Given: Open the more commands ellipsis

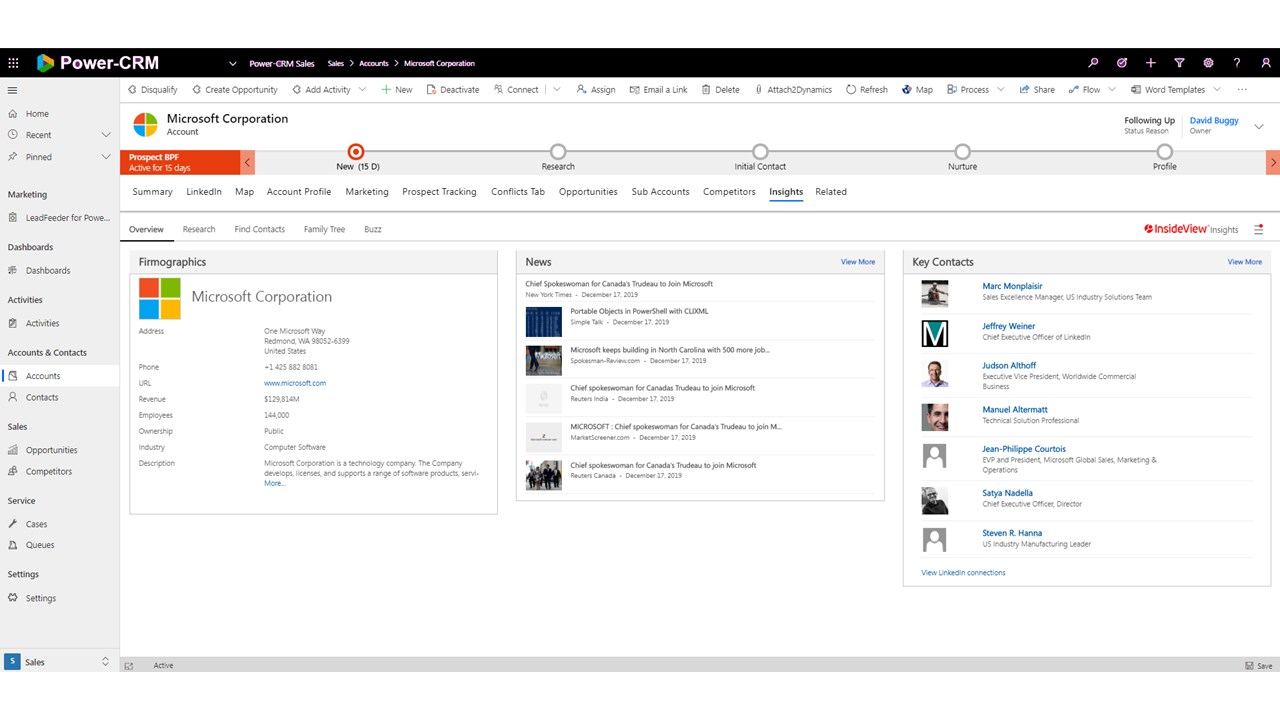Looking at the screenshot, I should 1242,90.
